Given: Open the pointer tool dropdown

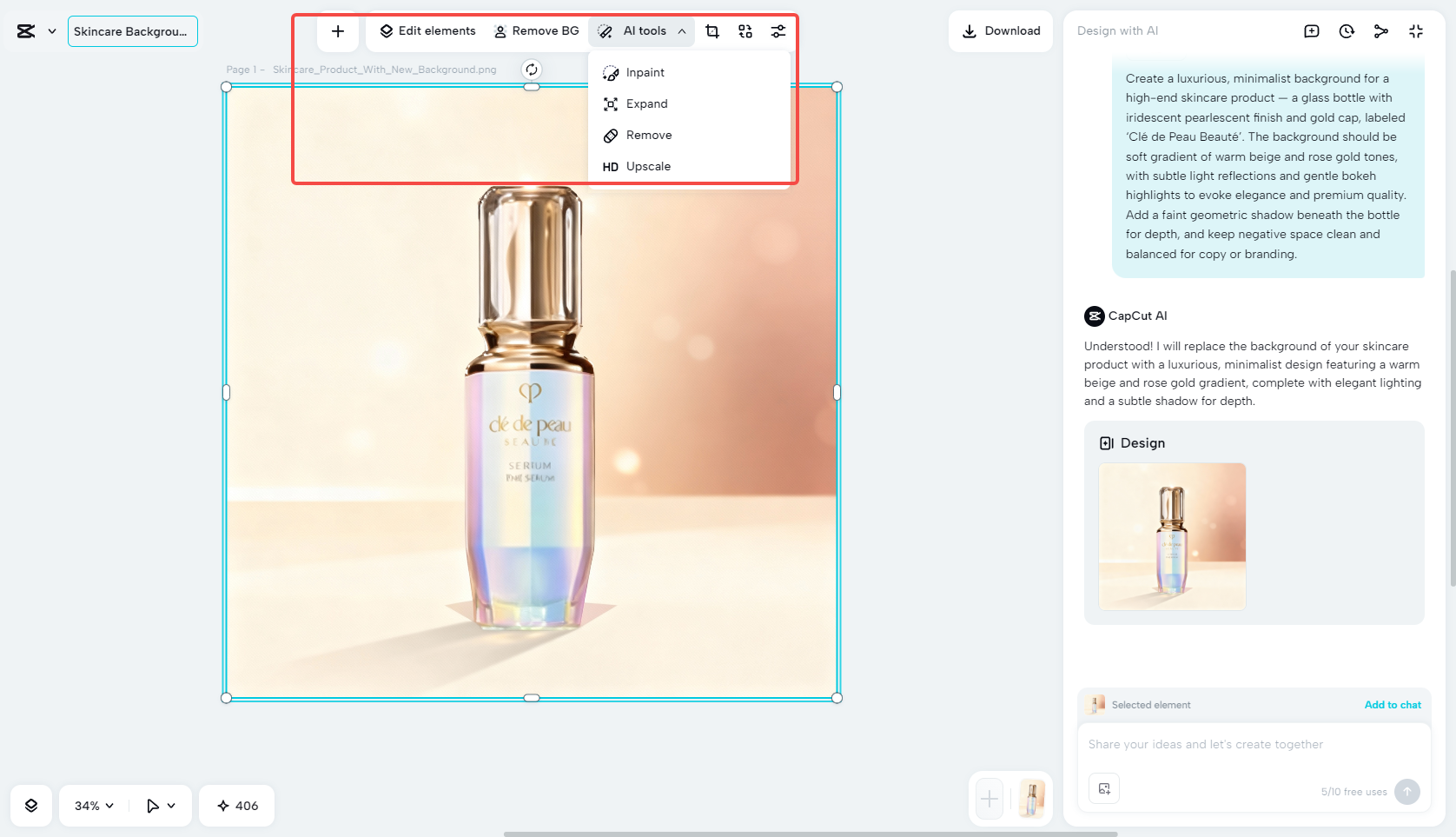Looking at the screenshot, I should 161,806.
